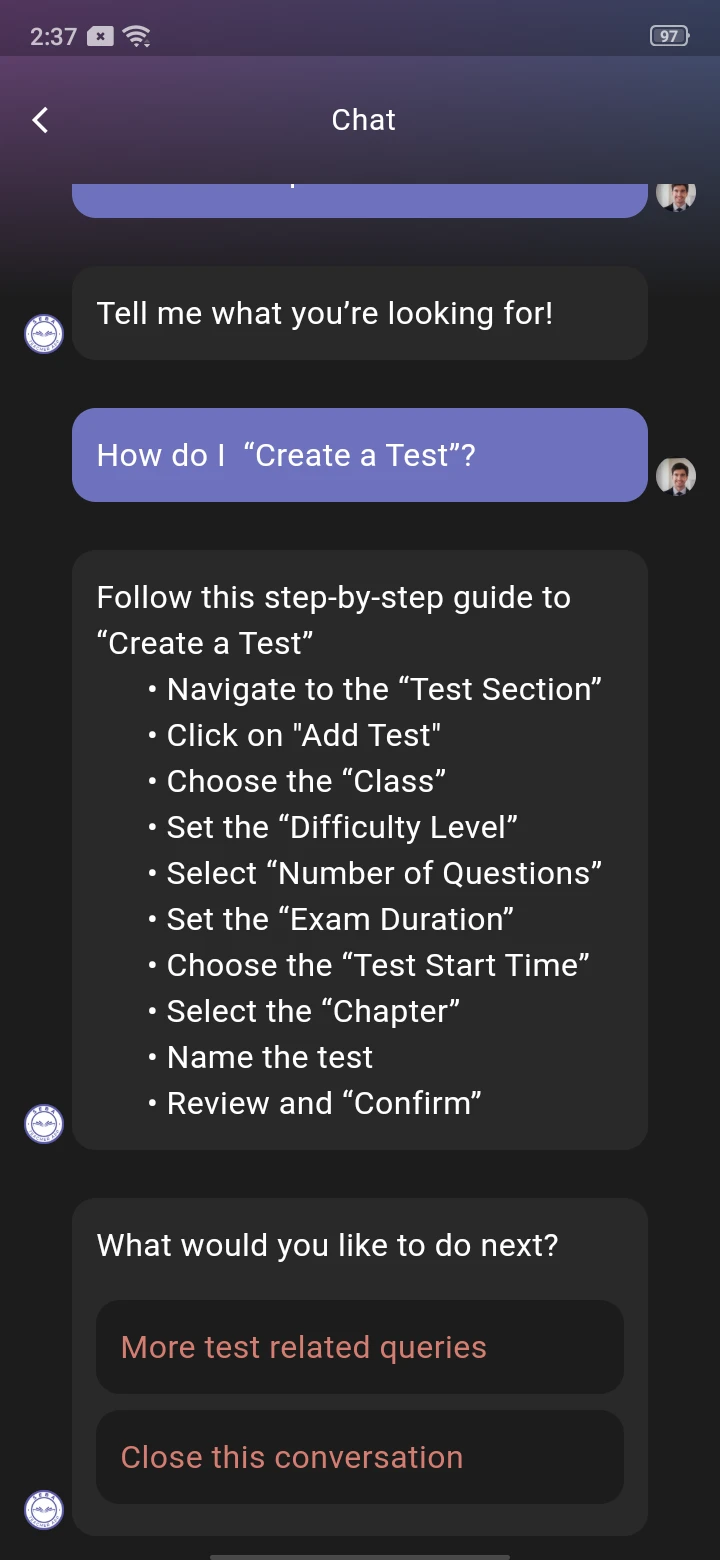Tap the battery indicator icon

tap(670, 36)
